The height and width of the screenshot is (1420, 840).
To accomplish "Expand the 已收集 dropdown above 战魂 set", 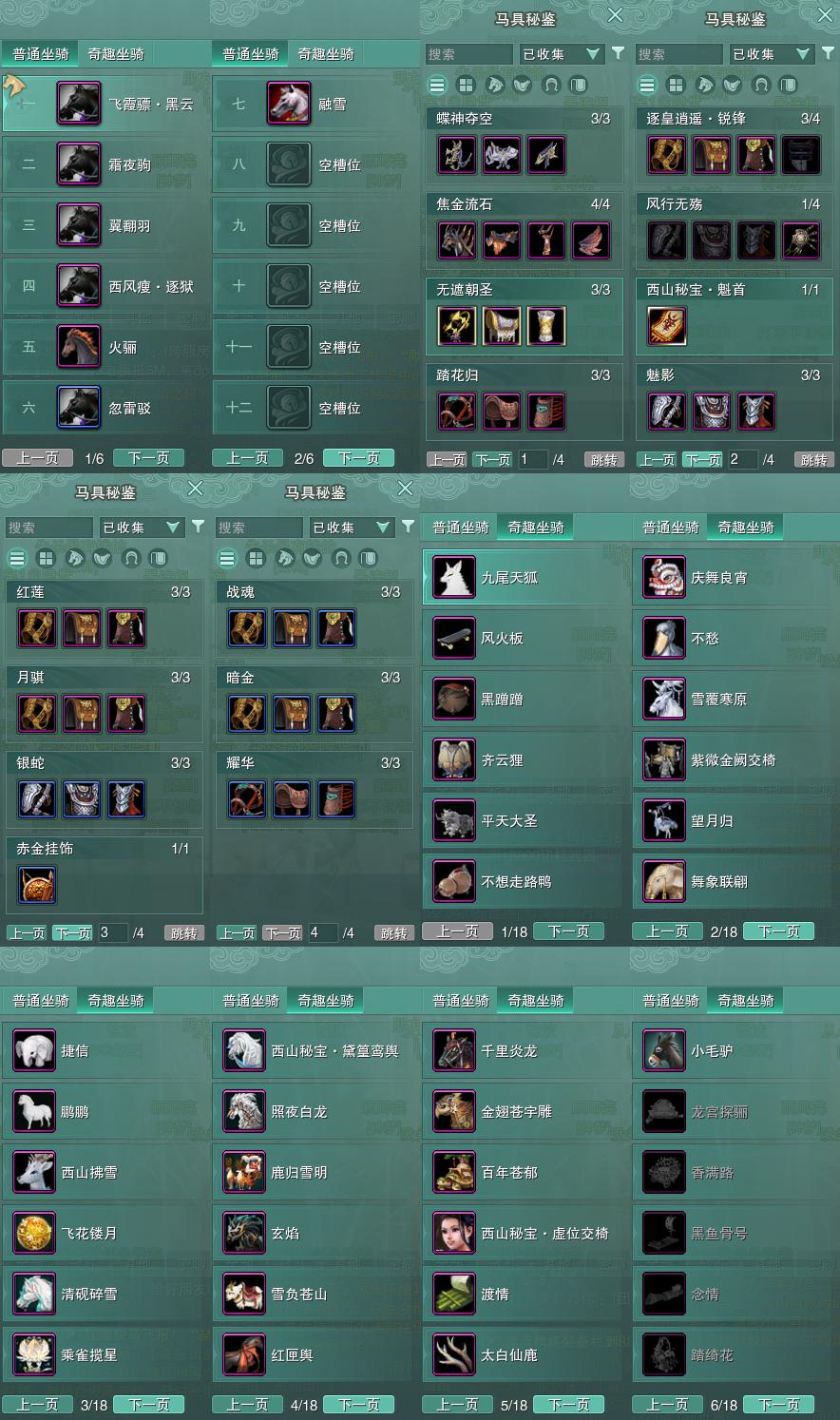I will [x=351, y=528].
